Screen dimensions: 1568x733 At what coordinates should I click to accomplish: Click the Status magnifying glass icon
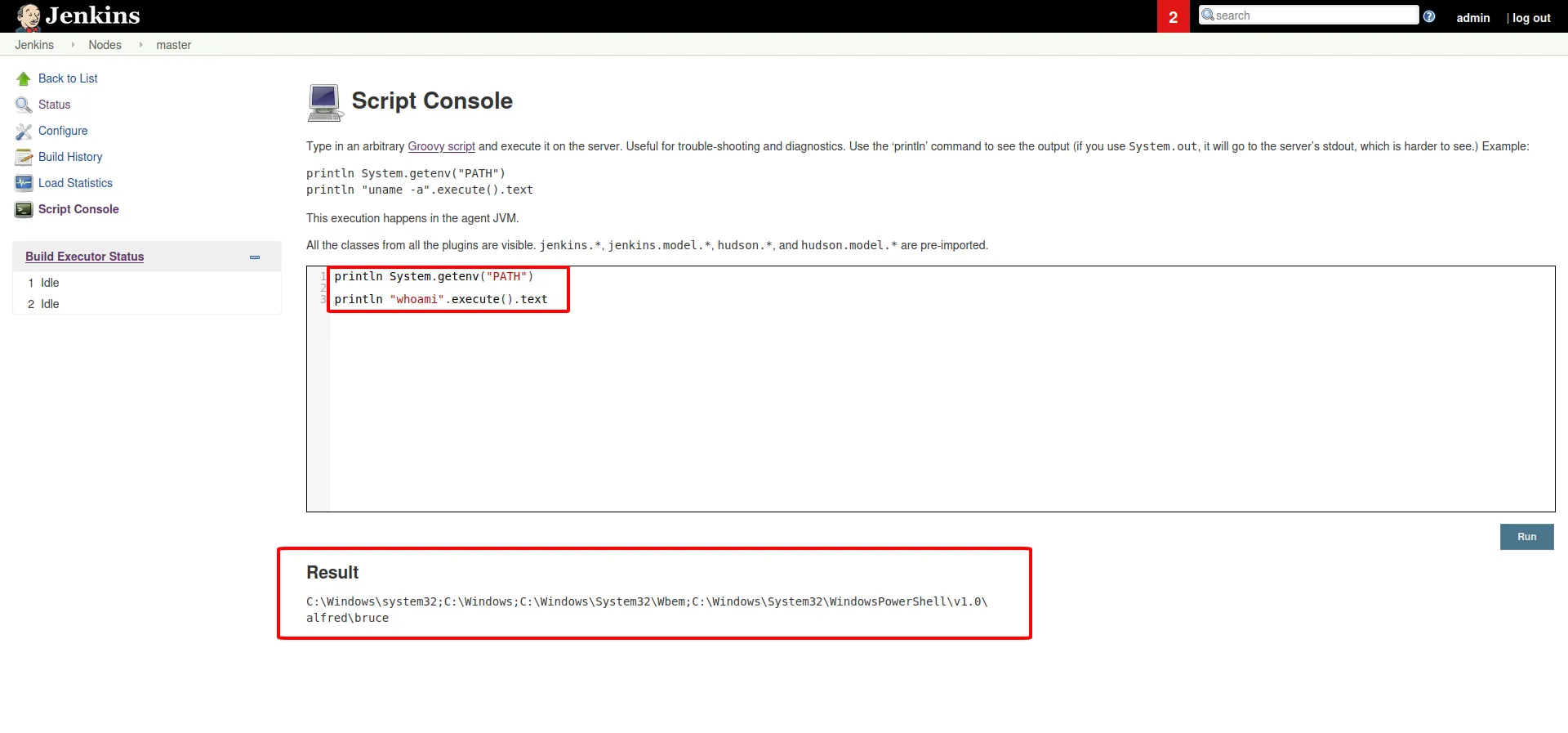[x=24, y=105]
